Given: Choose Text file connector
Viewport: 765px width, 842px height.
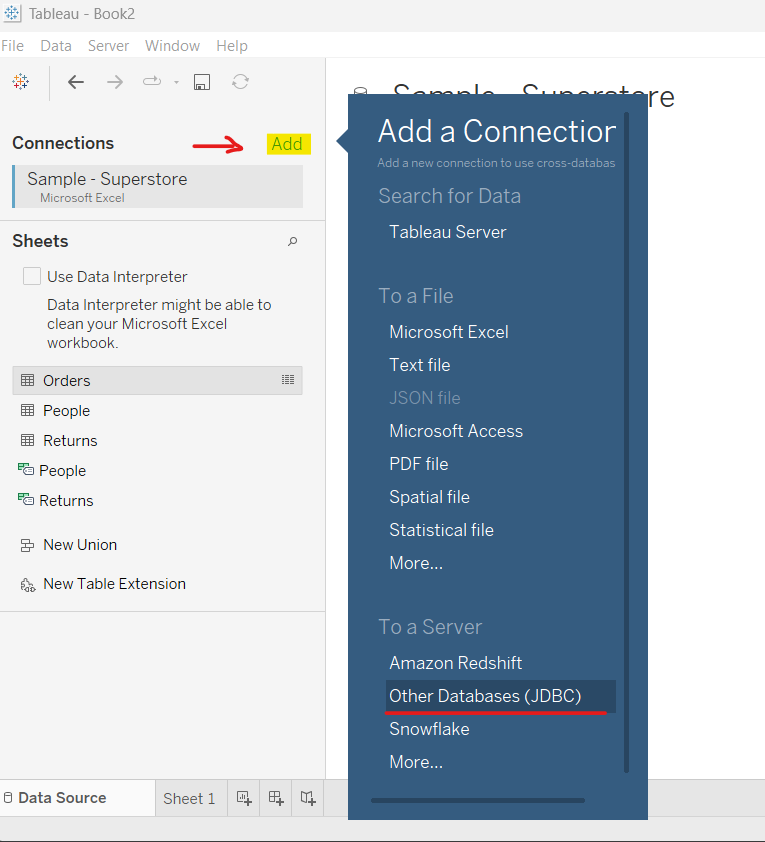Looking at the screenshot, I should 420,365.
